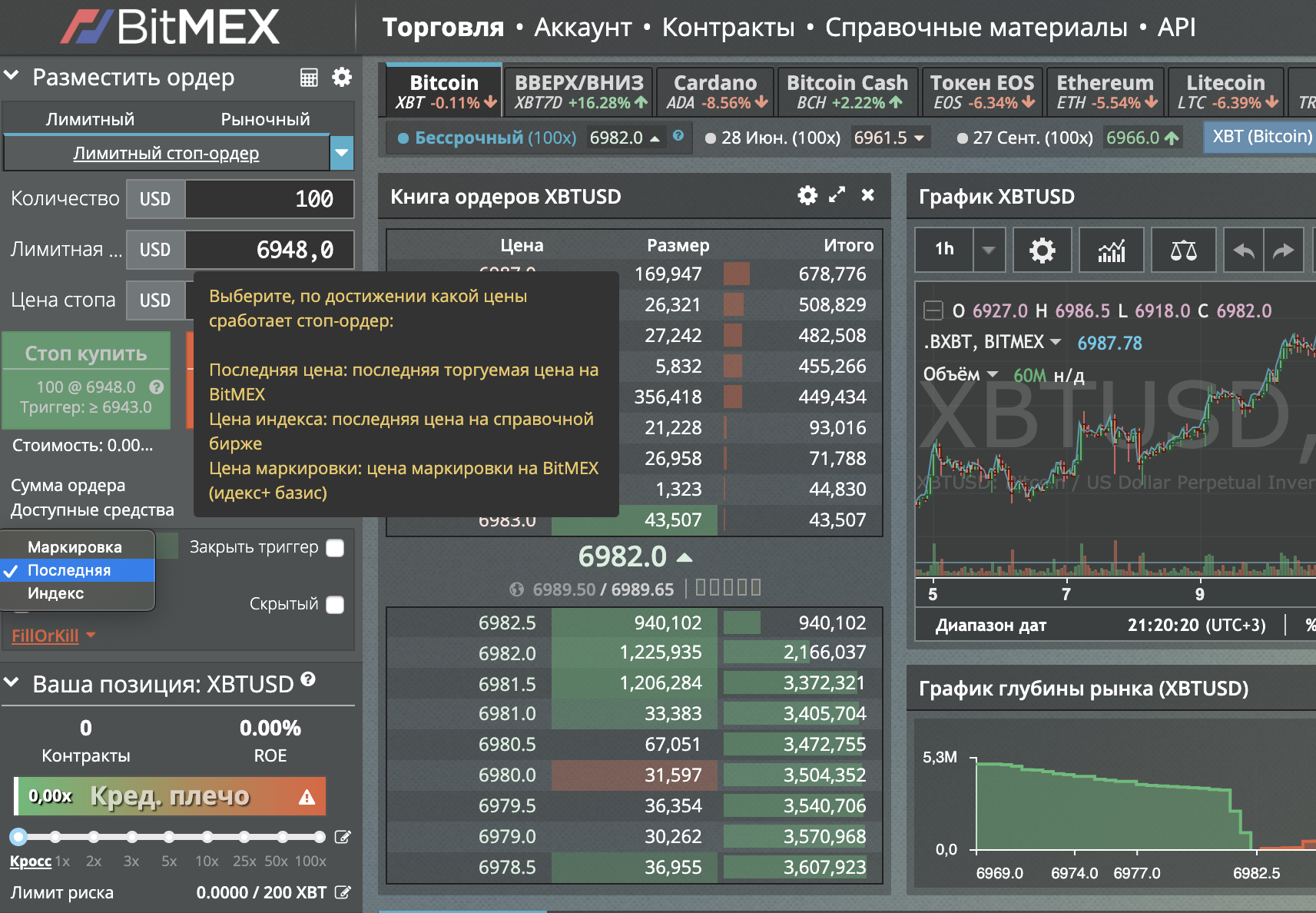
Task: Collapse chart legend minus box
Action: click(x=933, y=310)
